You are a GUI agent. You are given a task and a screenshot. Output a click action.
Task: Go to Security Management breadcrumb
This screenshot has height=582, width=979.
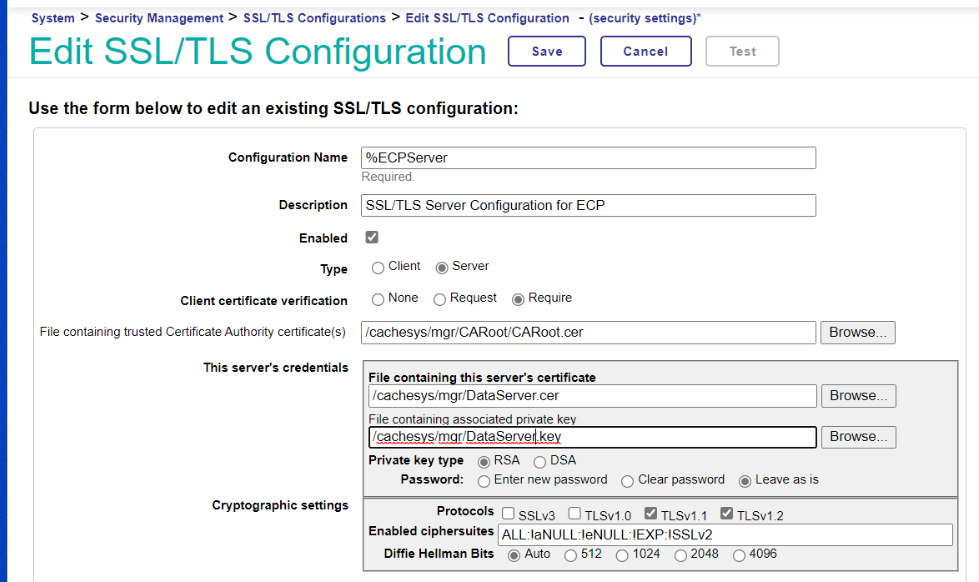point(159,18)
